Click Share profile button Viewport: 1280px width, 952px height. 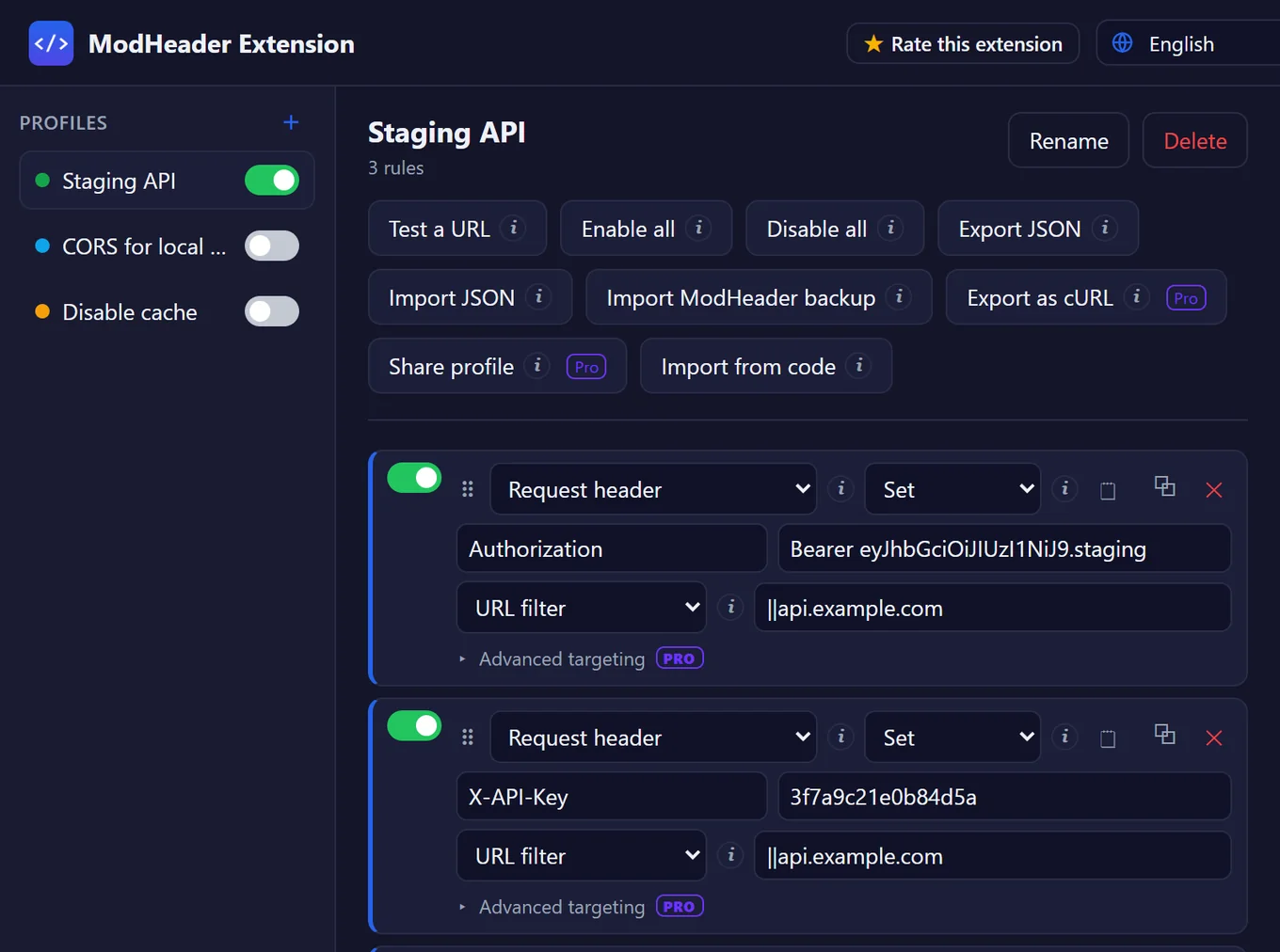497,366
